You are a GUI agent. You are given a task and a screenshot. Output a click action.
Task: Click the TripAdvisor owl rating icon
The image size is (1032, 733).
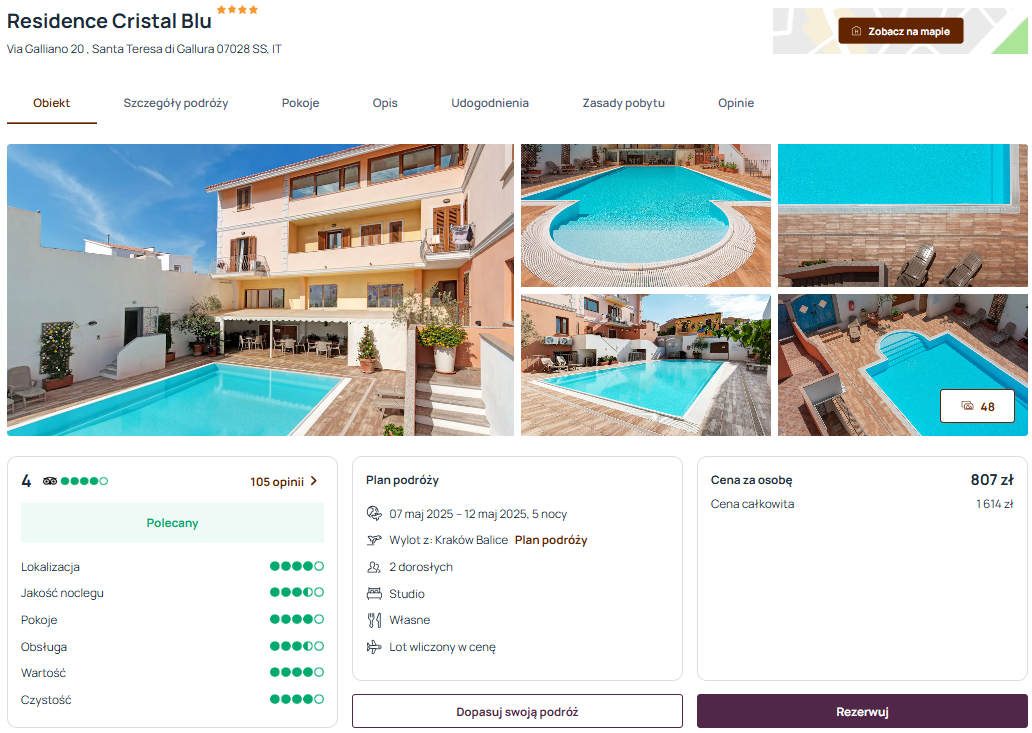coord(50,481)
